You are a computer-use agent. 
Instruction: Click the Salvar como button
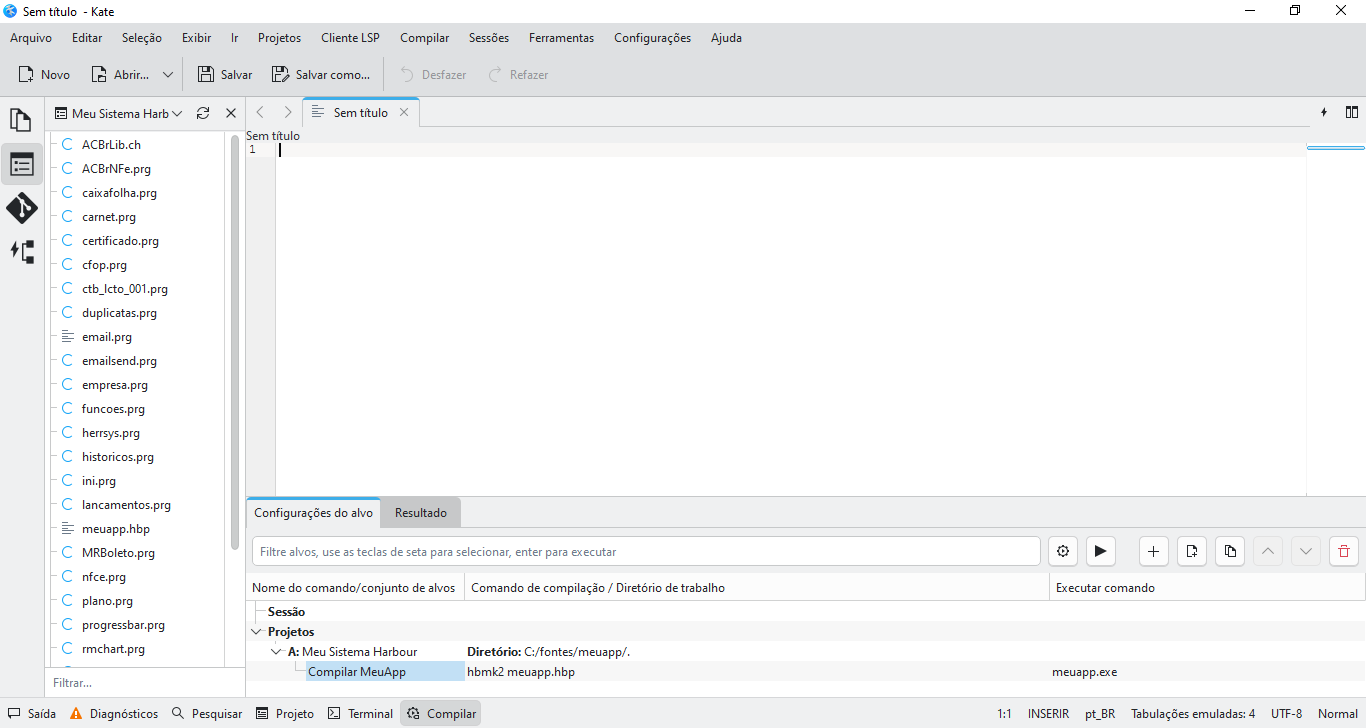[x=321, y=75]
